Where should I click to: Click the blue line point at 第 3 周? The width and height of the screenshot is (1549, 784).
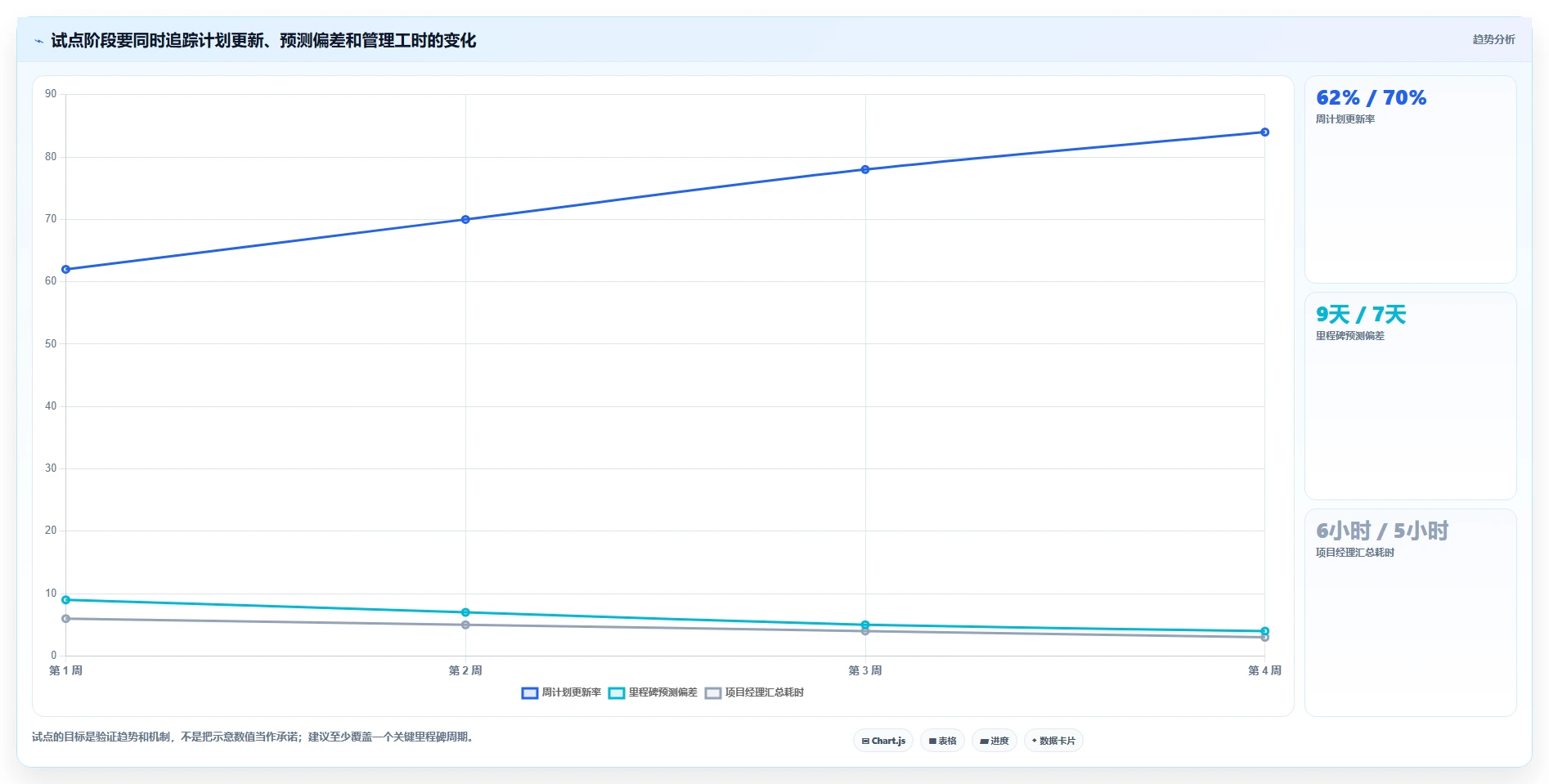pyautogui.click(x=865, y=170)
